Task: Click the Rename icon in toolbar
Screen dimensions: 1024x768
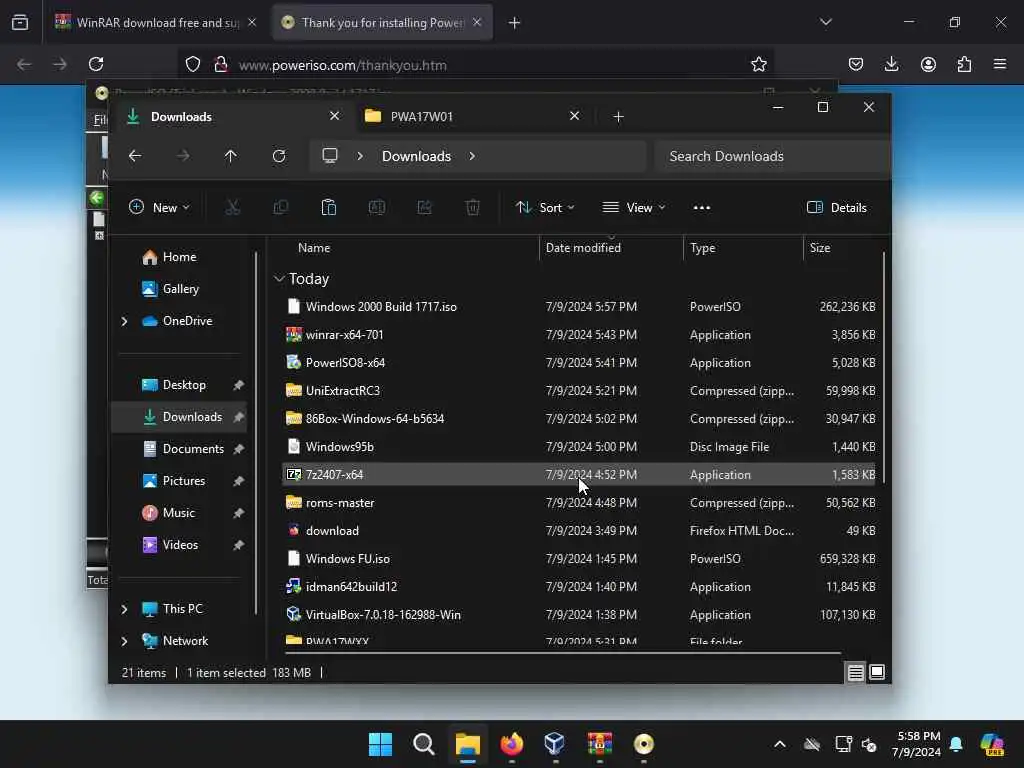Action: [x=377, y=208]
